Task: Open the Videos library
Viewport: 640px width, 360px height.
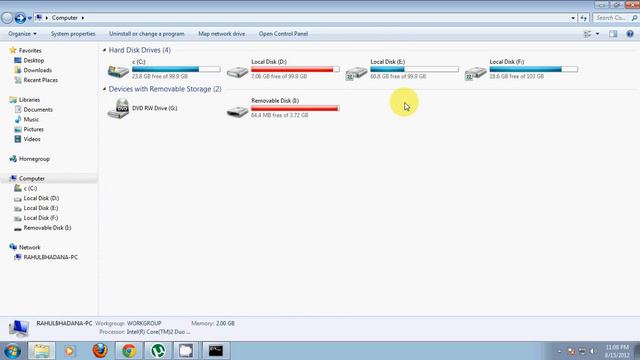Action: (x=32, y=139)
